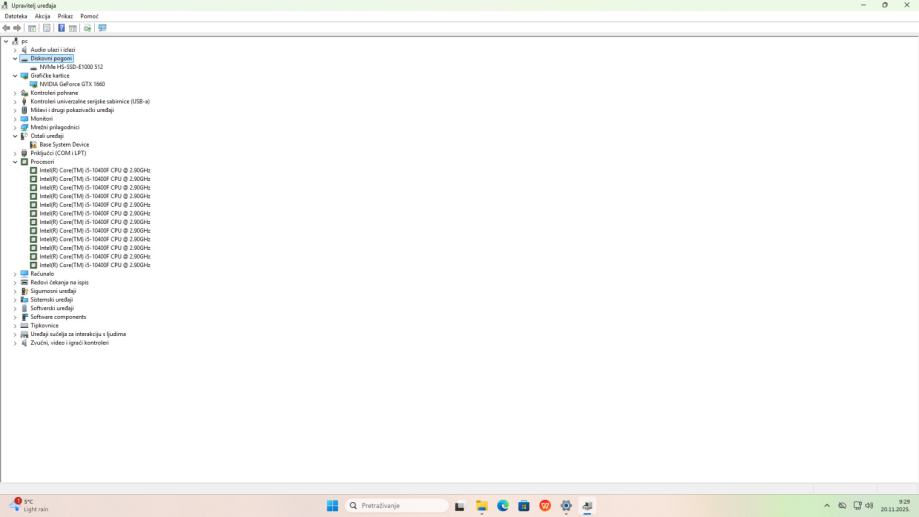Open the red WPS Office taskbar icon
This screenshot has height=517, width=919.
point(545,506)
